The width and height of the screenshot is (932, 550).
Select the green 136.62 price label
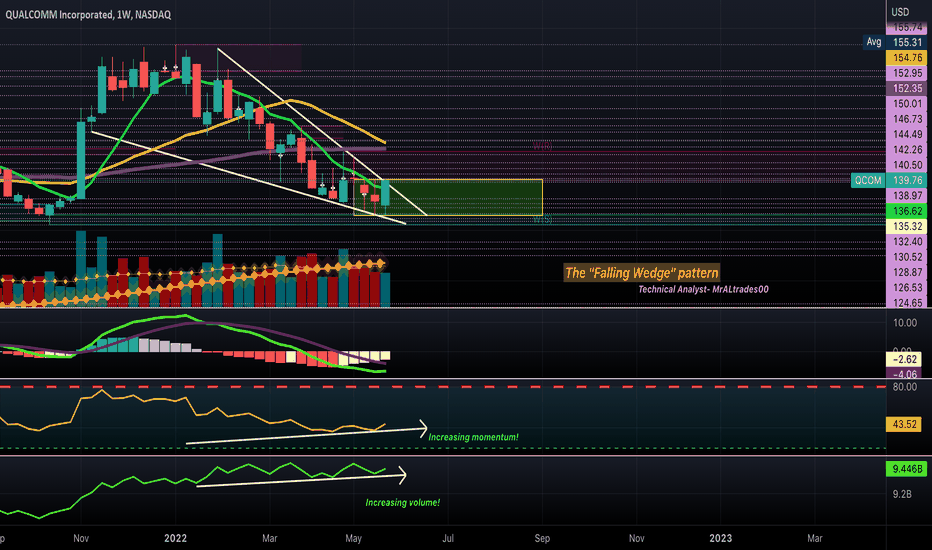point(906,211)
